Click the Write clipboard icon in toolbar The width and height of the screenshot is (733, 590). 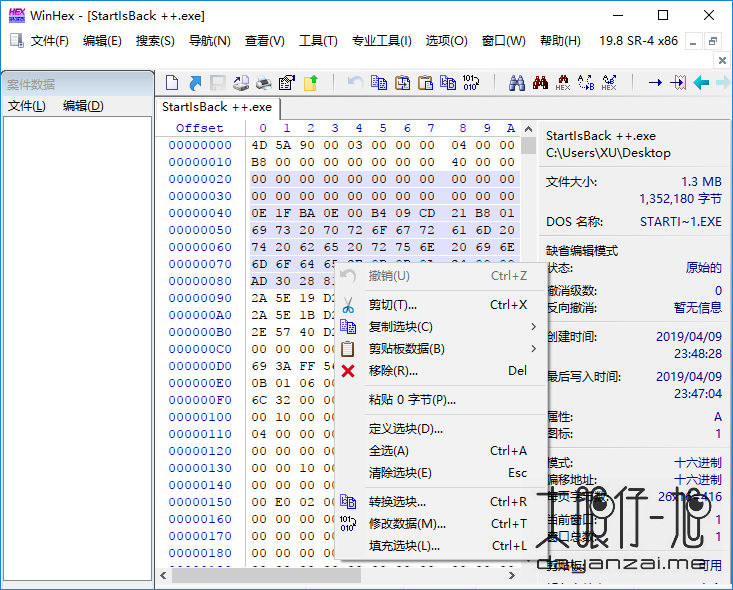[x=402, y=83]
